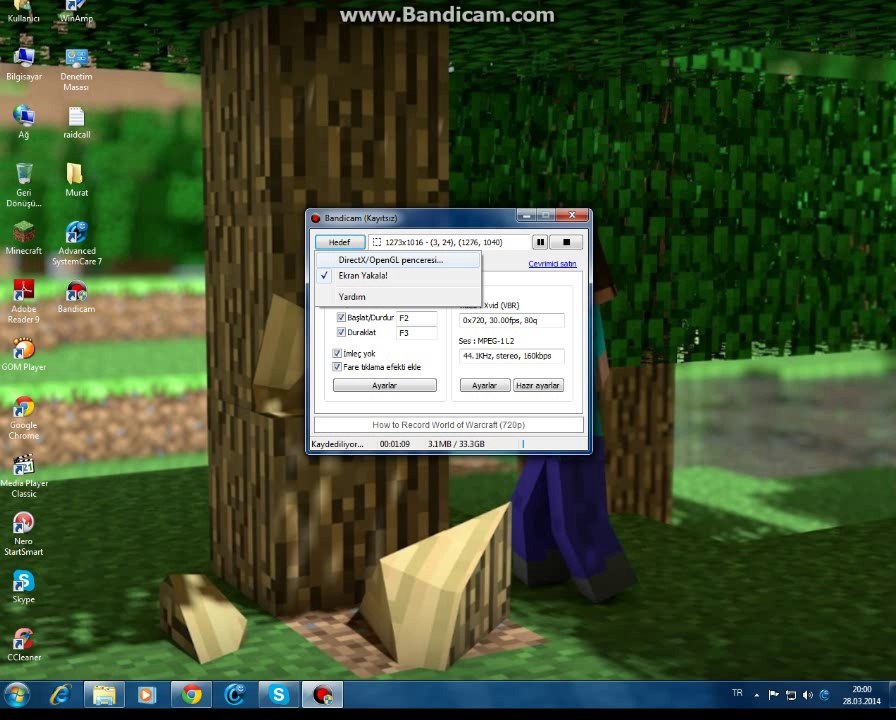The image size is (896, 720).
Task: Click the Kaydediliyor... status text
Action: (337, 444)
